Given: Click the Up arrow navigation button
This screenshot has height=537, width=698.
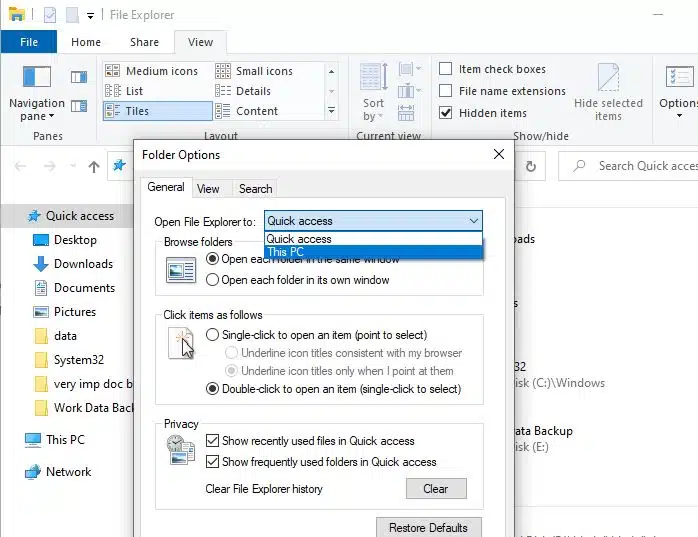Looking at the screenshot, I should click(x=93, y=167).
